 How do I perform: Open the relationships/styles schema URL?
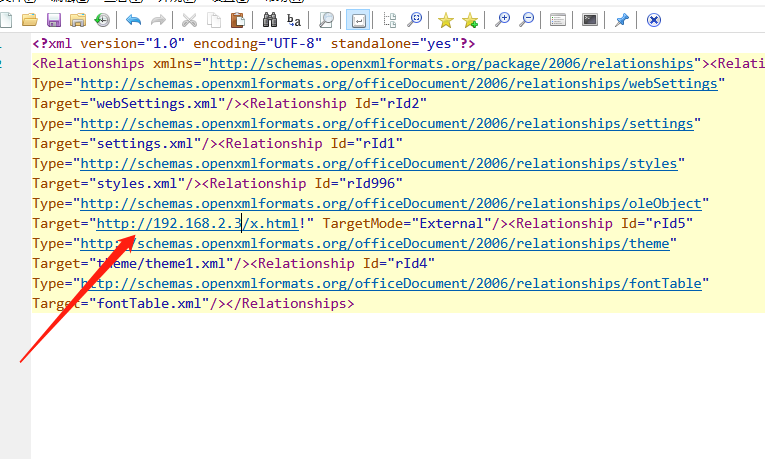(379, 163)
